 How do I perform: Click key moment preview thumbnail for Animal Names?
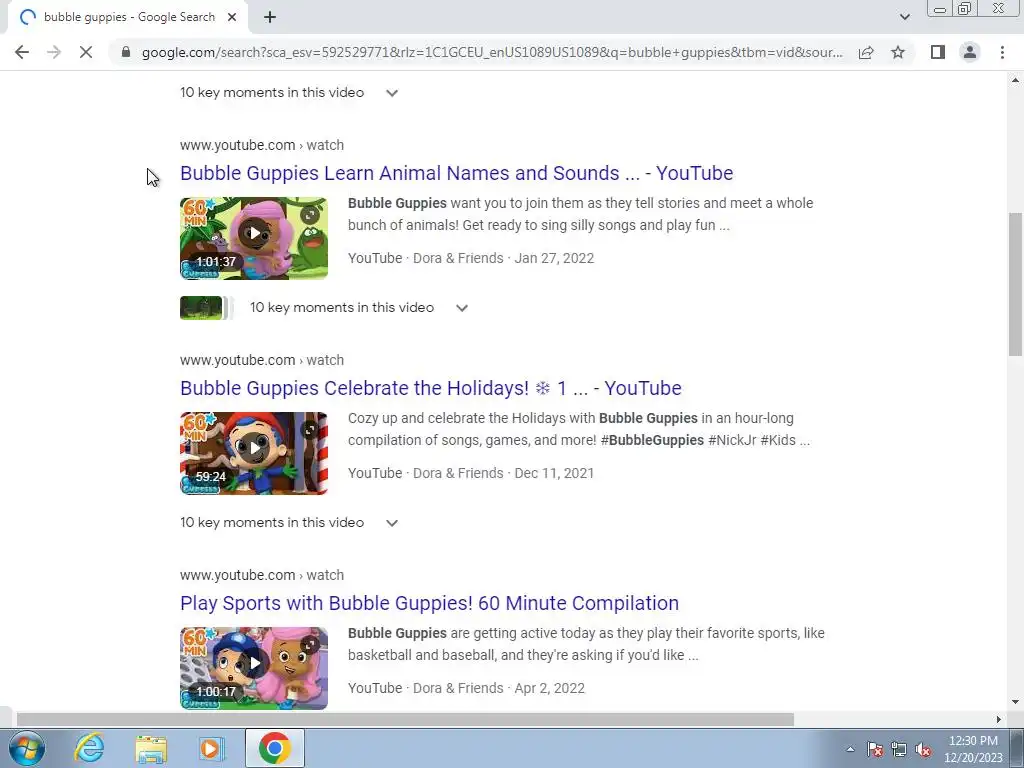(201, 308)
